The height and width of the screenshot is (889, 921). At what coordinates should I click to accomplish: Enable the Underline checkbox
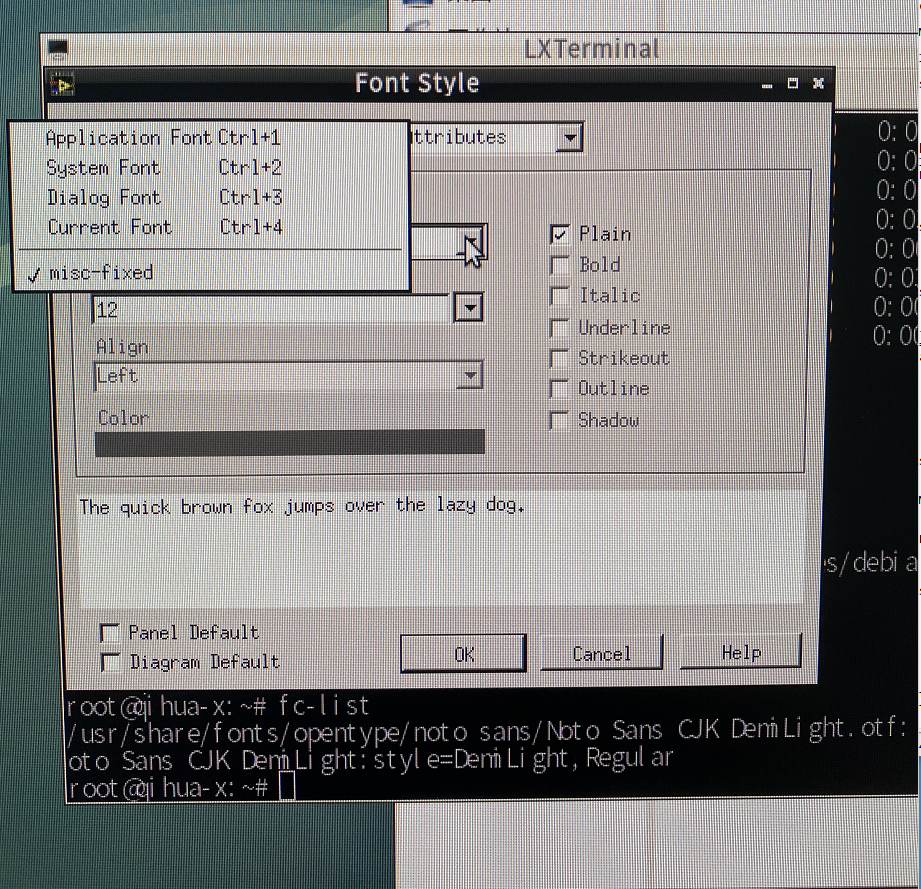[x=559, y=327]
